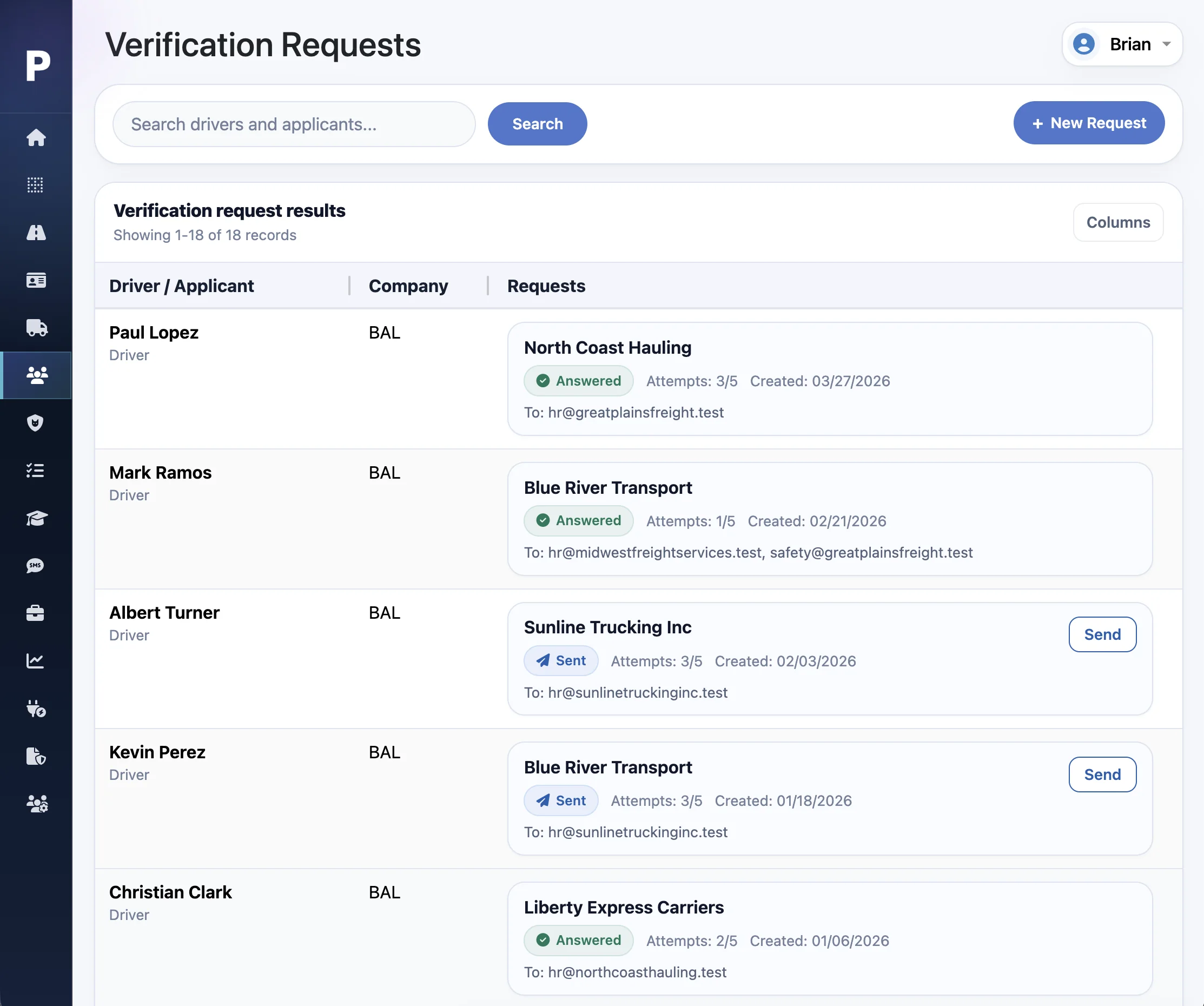Click the Requests column header
Image resolution: width=1204 pixels, height=1006 pixels.
[546, 286]
